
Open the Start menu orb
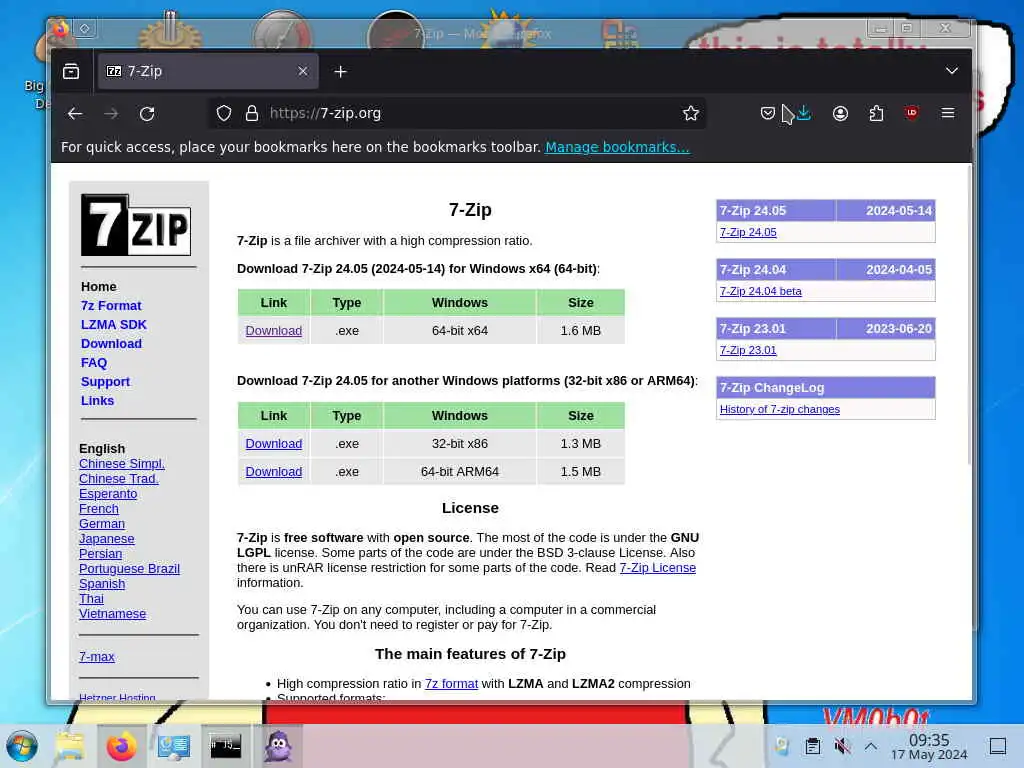pyautogui.click(x=22, y=746)
